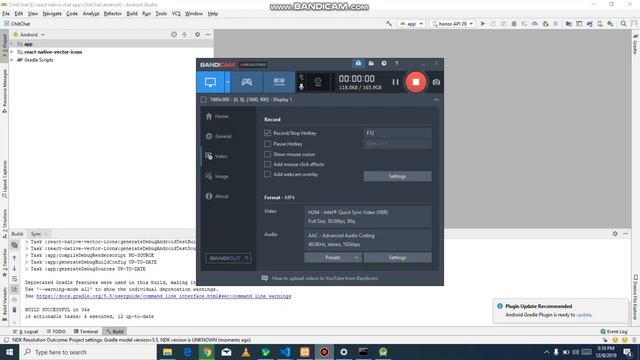Toggle Bandicam webcam overlay icon
The height and width of the screenshot is (360, 640).
tap(318, 82)
